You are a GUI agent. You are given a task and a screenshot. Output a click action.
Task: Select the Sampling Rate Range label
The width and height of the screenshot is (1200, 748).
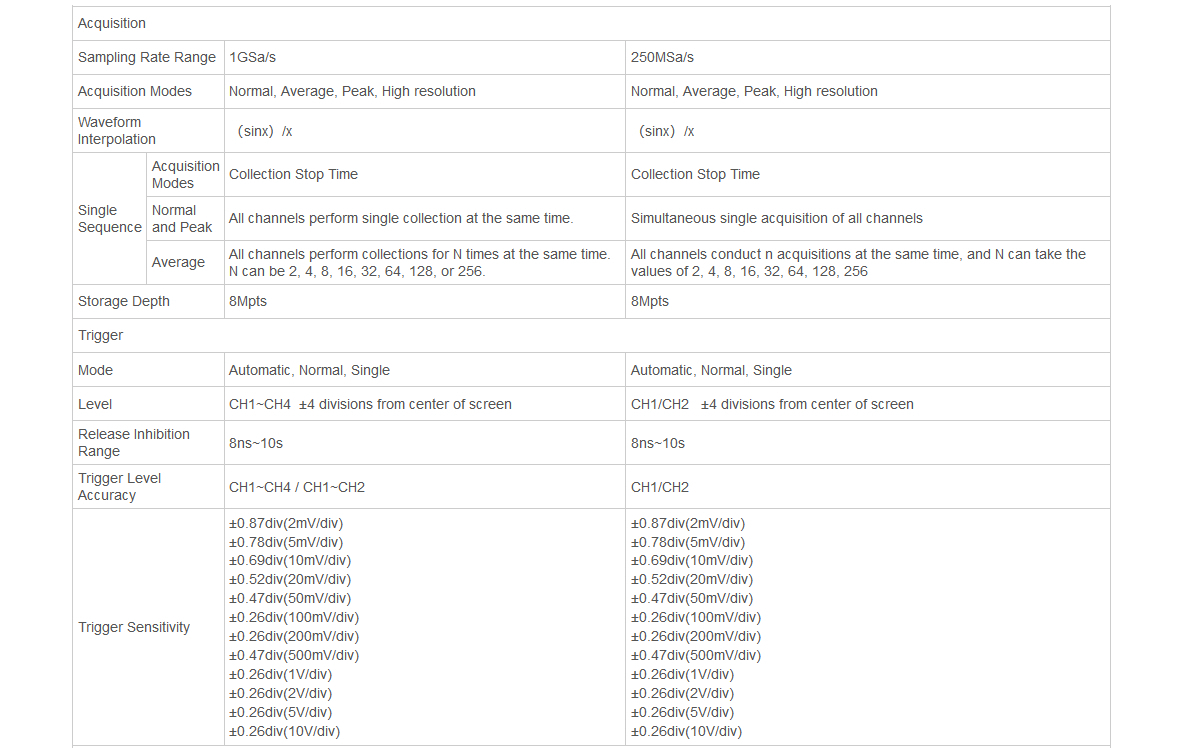[147, 57]
